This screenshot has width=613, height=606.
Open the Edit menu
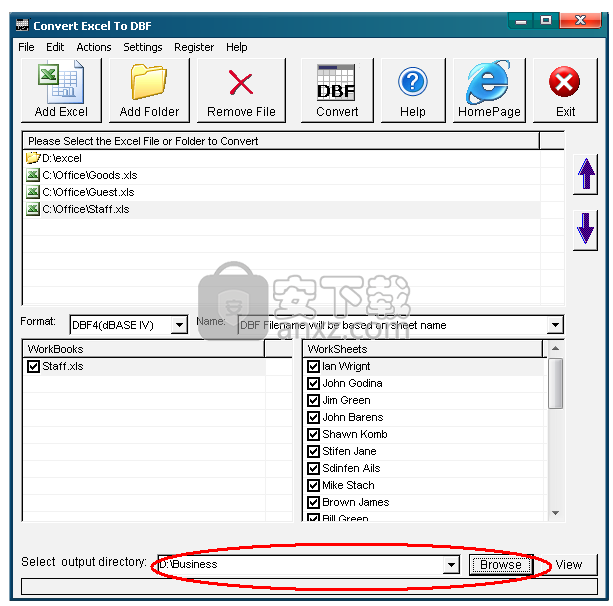[55, 47]
